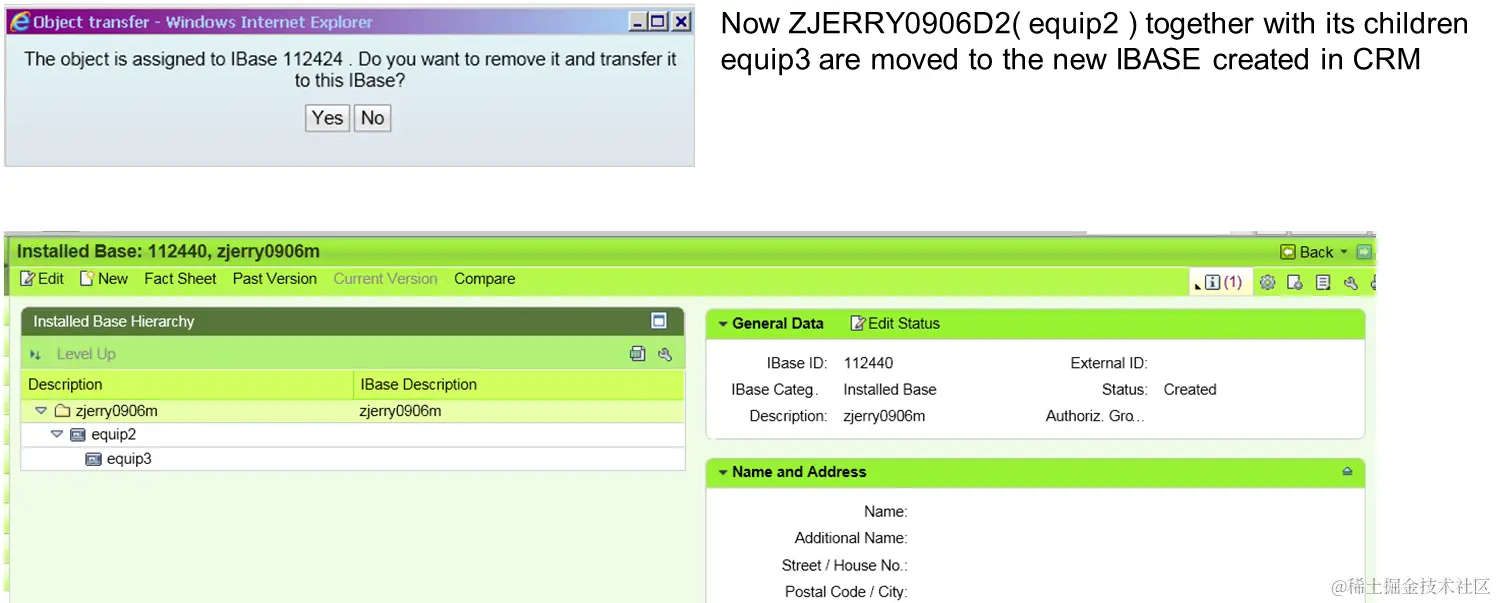
Task: Click the expand/collapse all arrows icon
Action: pos(36,354)
